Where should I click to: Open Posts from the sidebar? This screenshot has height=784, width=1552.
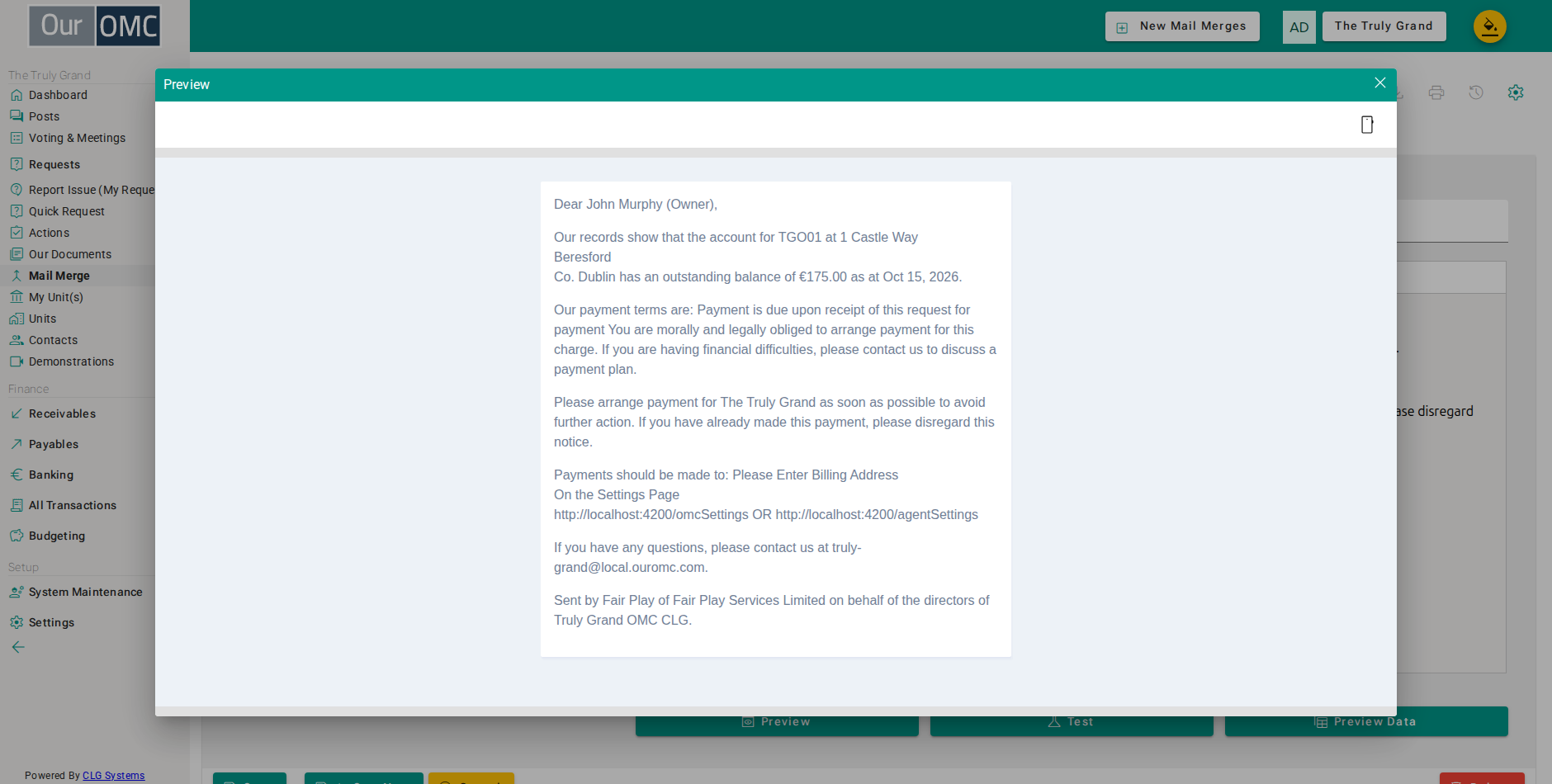point(44,116)
